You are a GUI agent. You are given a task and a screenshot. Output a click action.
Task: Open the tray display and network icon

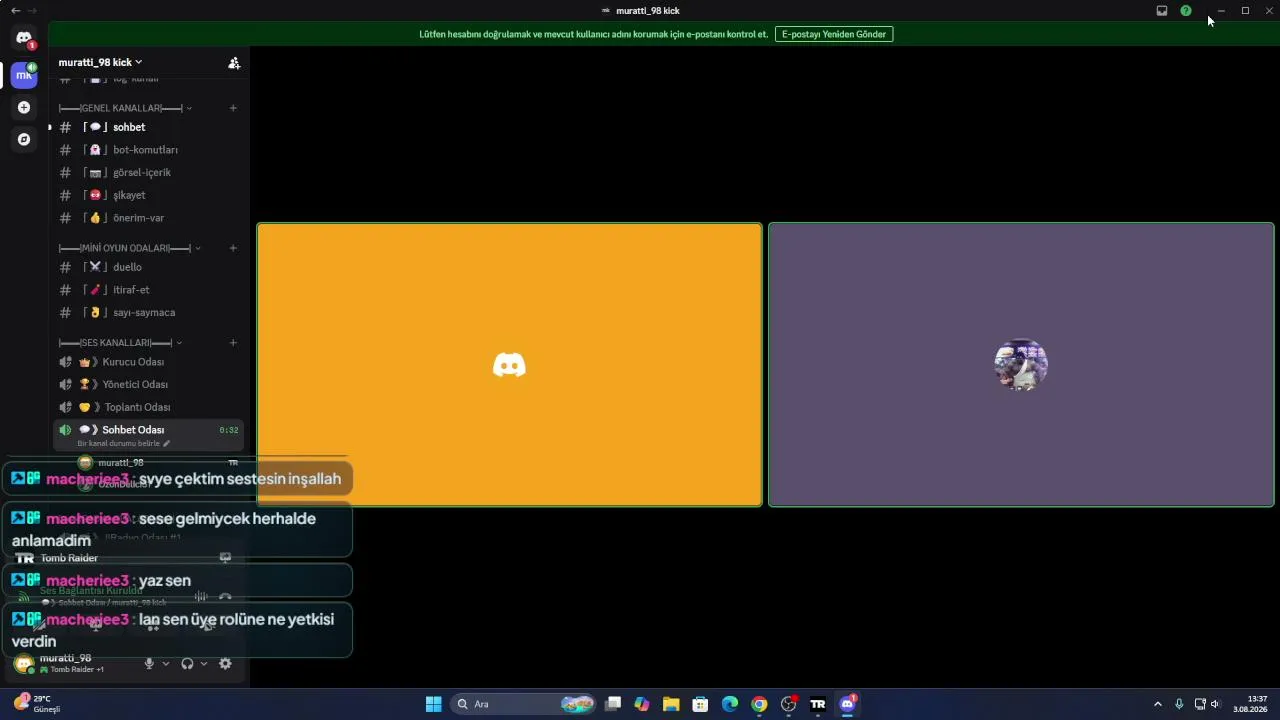[x=1200, y=704]
